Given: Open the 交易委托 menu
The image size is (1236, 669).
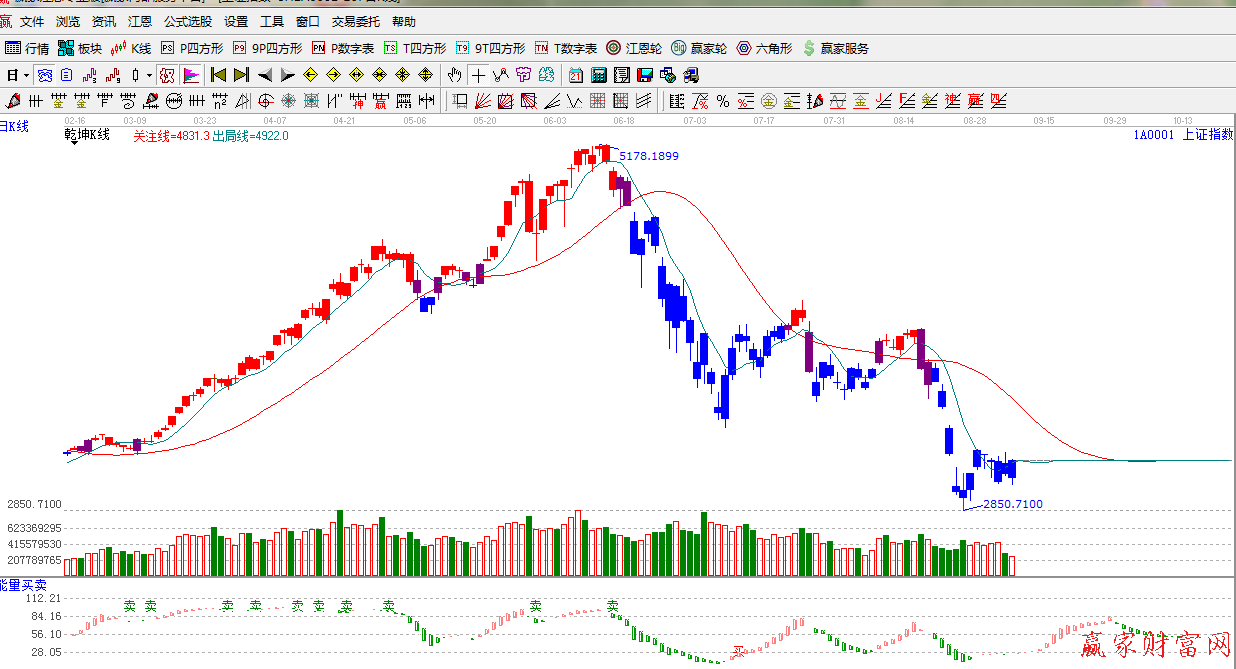Looking at the screenshot, I should pos(356,21).
